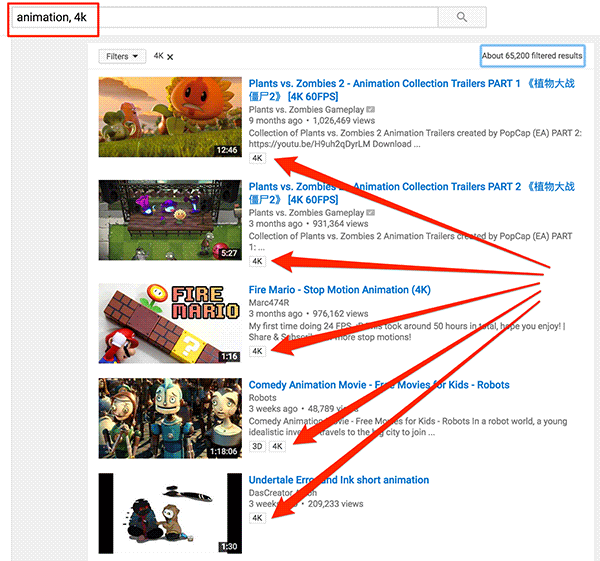Open the Fire Mario video thumbnail
The width and height of the screenshot is (600, 561).
170,323
